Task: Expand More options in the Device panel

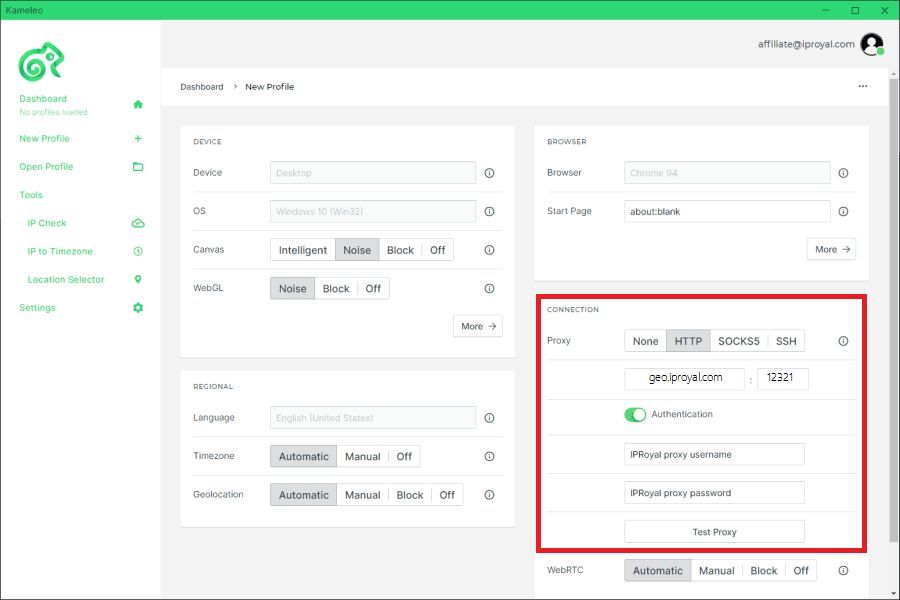Action: [478, 326]
